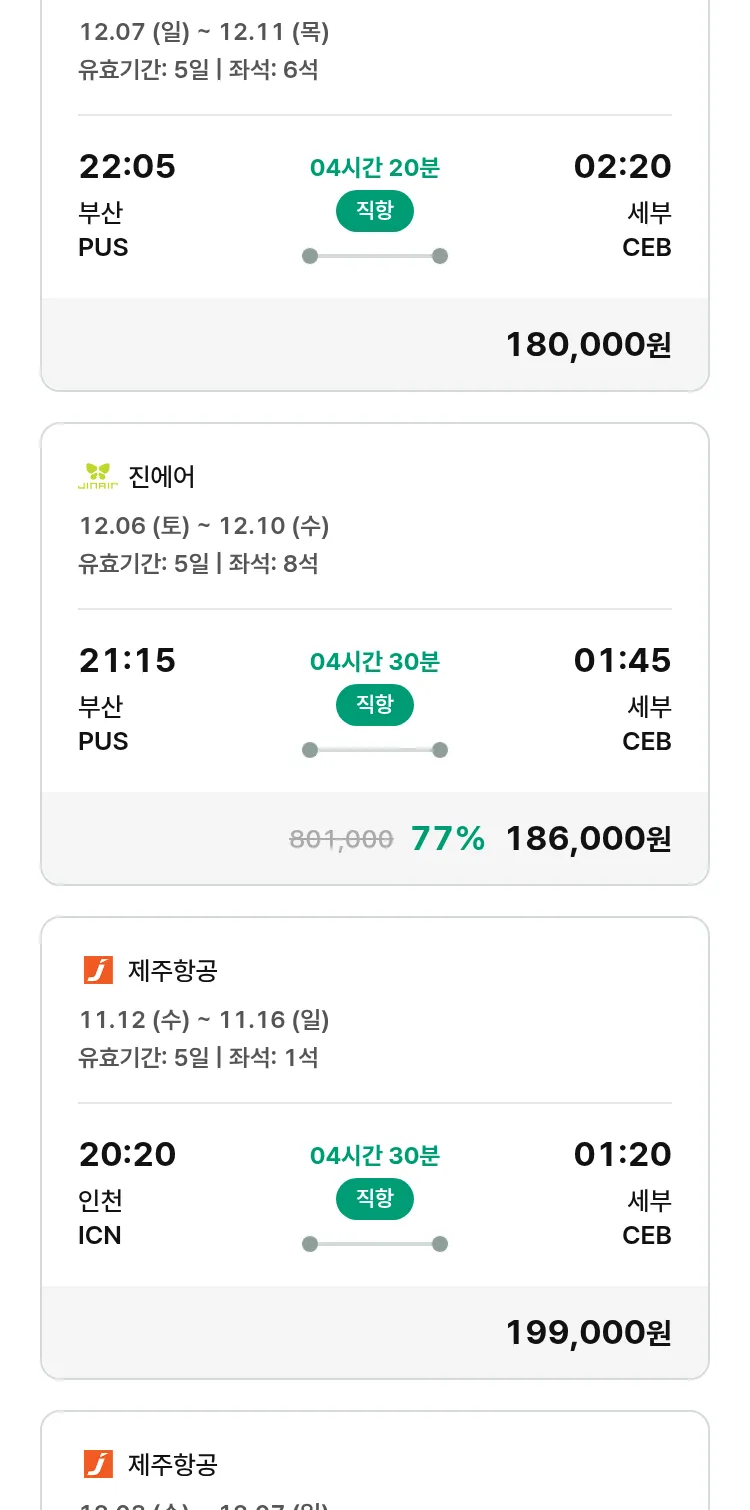Screen dimensions: 750x1510
Task: Tap the 직항 badge on the 22:05 flight
Action: 374,211
